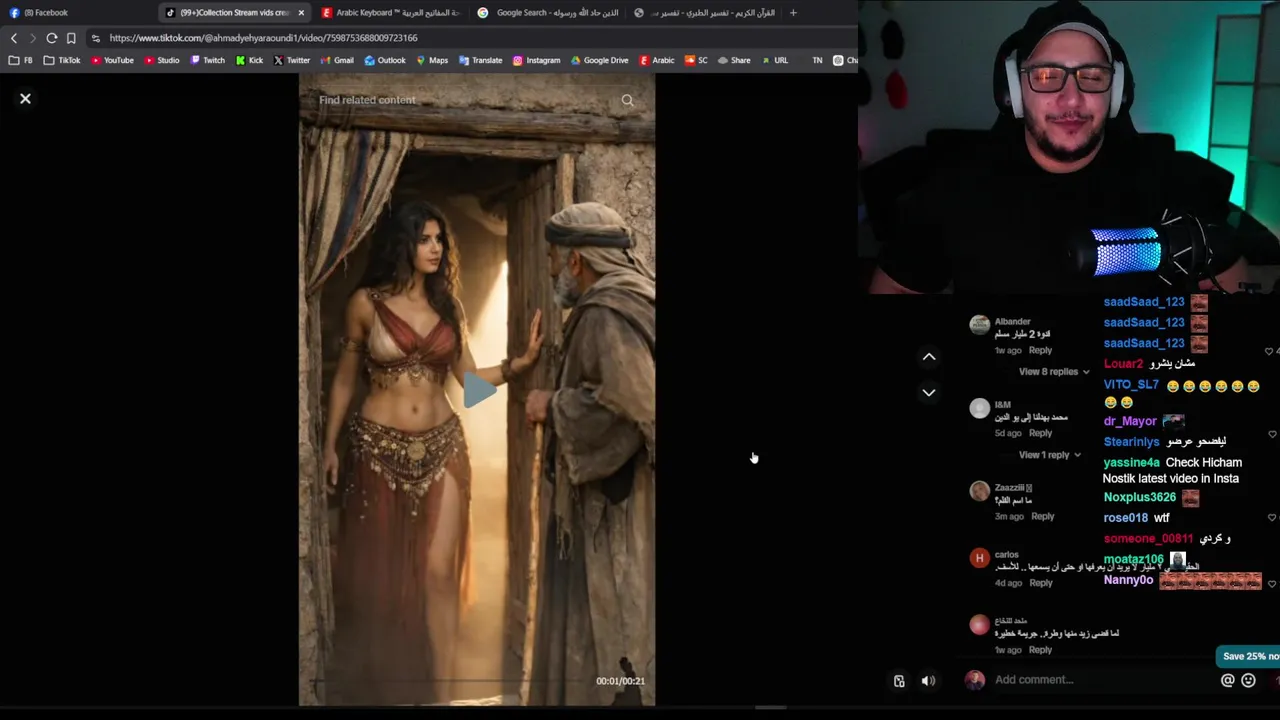Open the Instagram bookmark
The width and height of the screenshot is (1280, 720).
(x=536, y=60)
